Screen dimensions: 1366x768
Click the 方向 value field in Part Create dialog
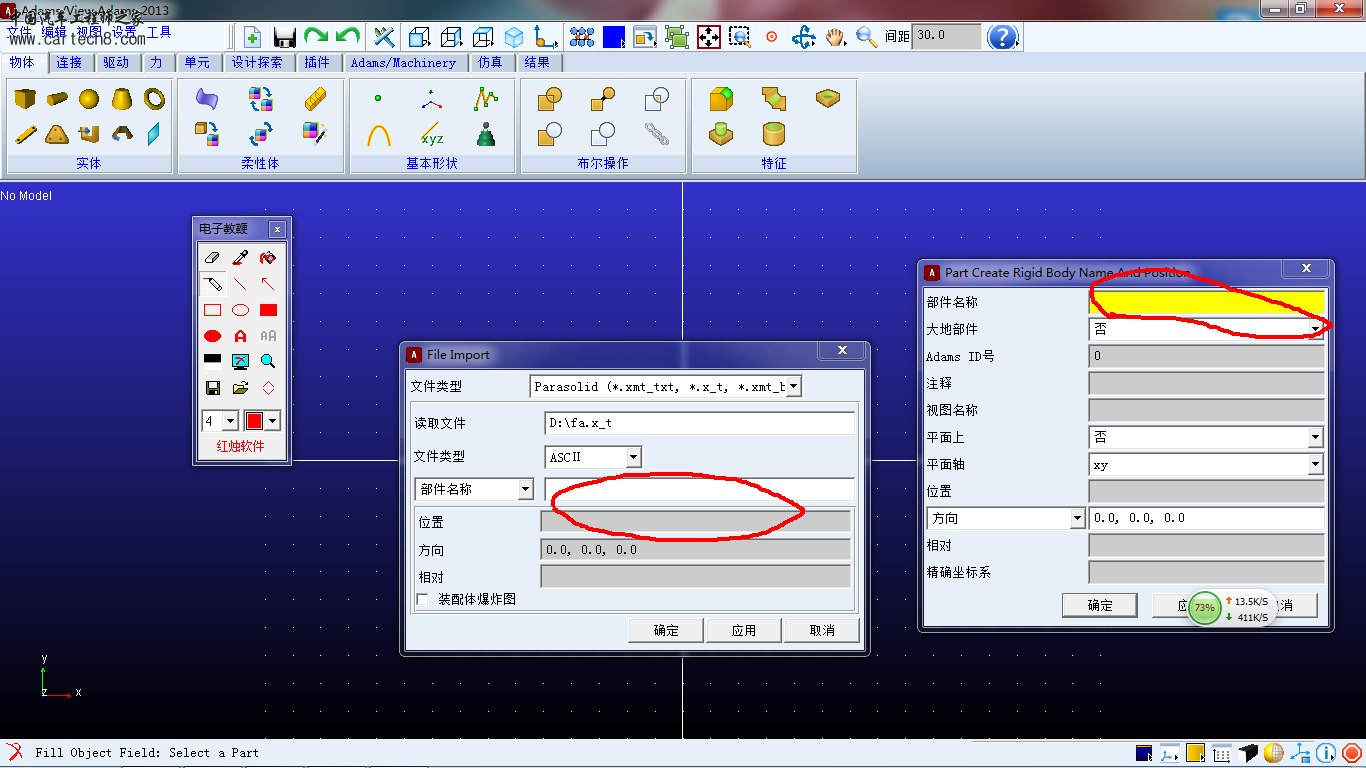pos(1207,518)
